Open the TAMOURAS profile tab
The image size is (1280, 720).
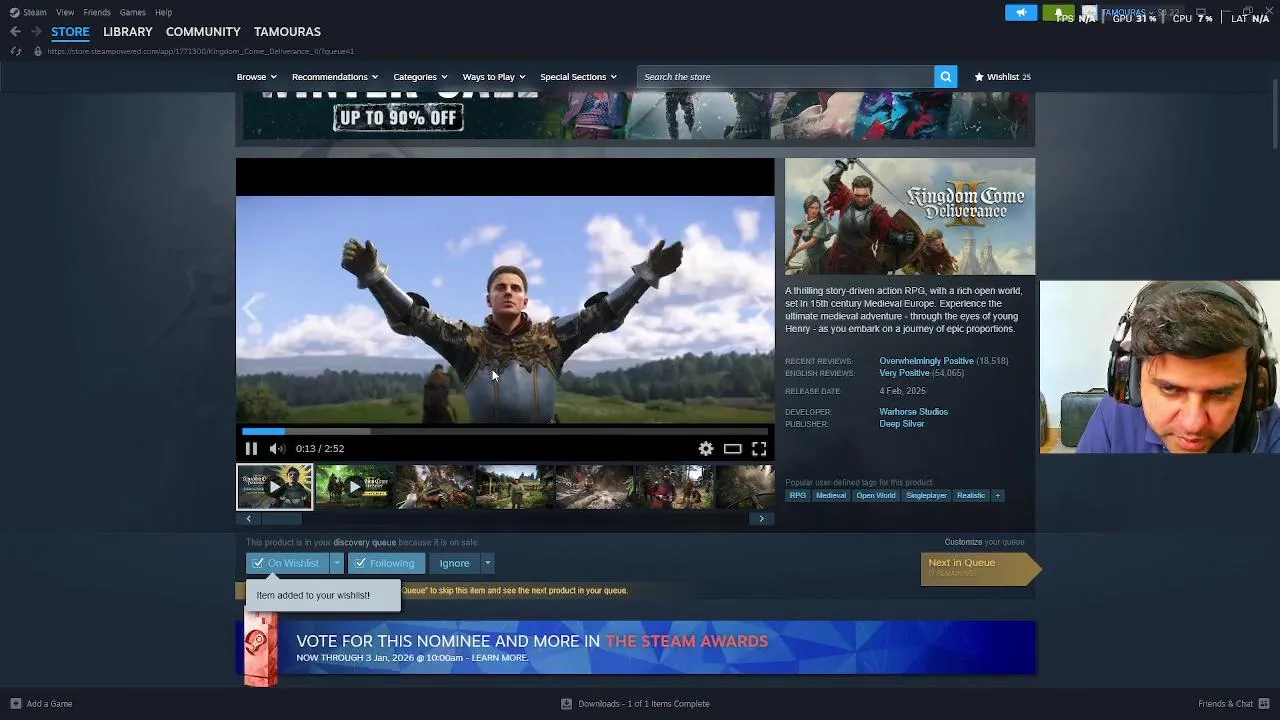pos(287,32)
